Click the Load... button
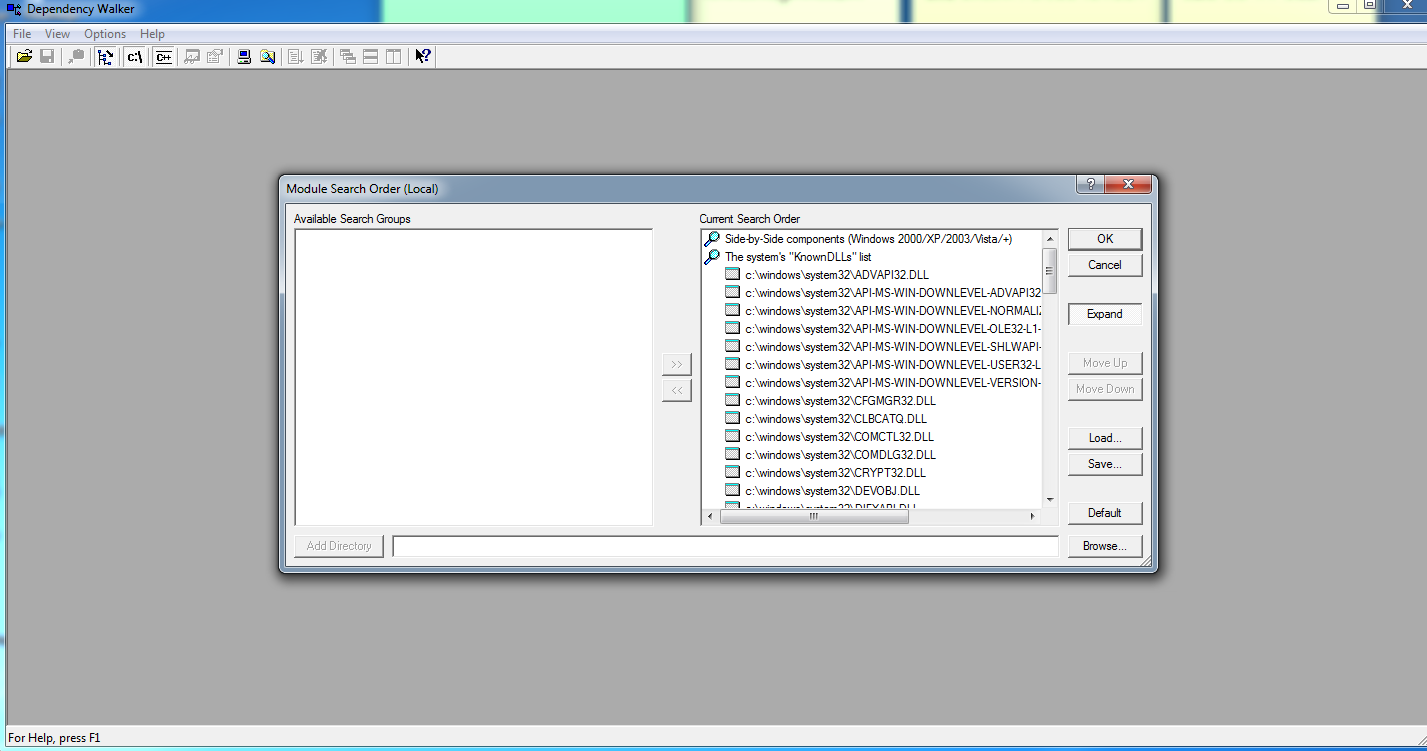 pos(1104,438)
